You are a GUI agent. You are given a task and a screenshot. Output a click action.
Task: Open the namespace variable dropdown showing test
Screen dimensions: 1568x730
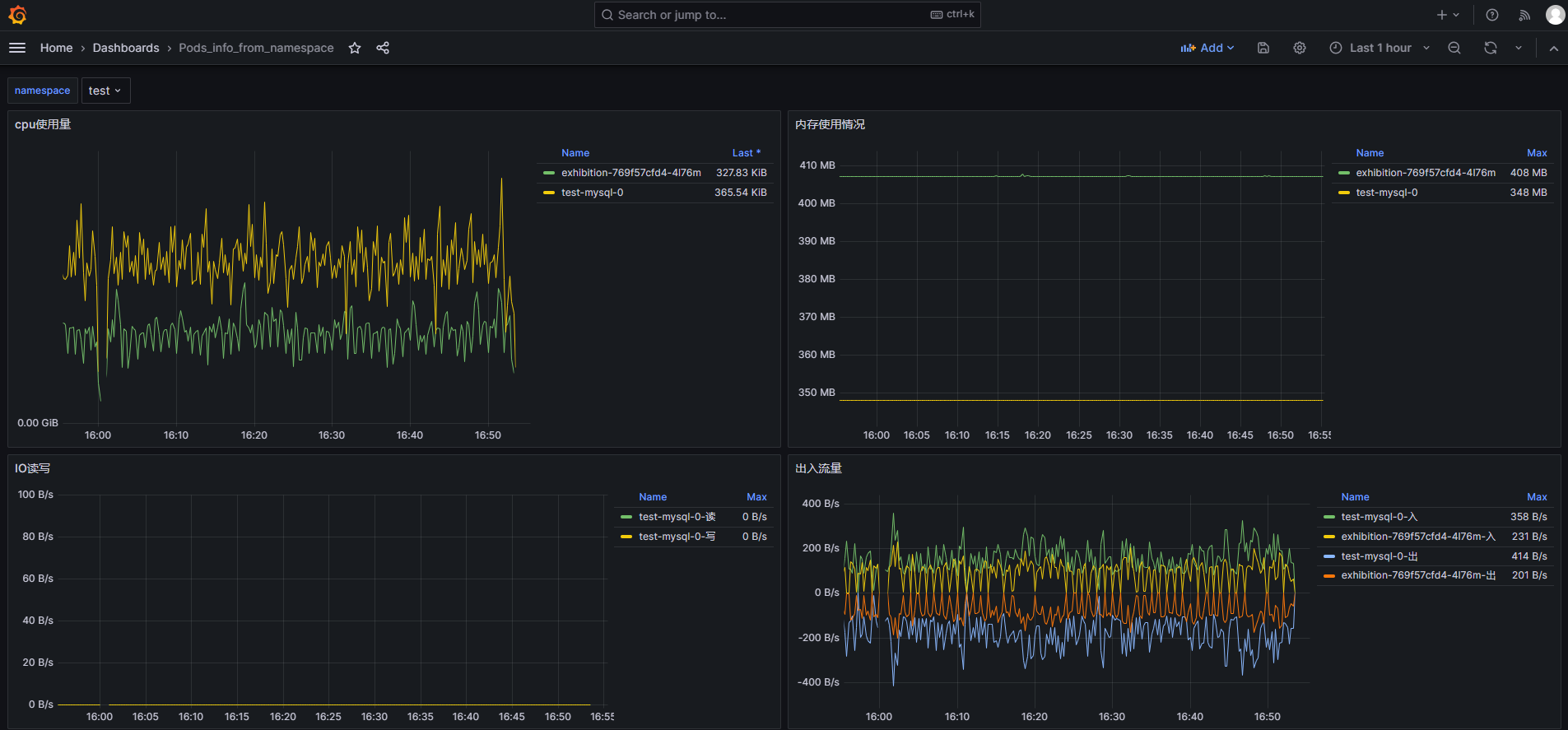coord(105,91)
